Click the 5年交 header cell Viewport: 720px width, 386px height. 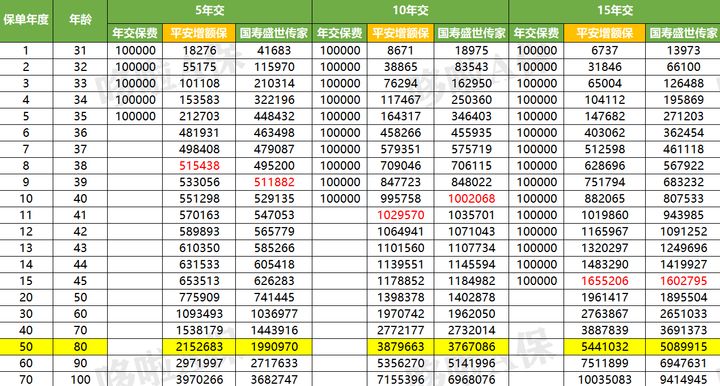click(210, 11)
